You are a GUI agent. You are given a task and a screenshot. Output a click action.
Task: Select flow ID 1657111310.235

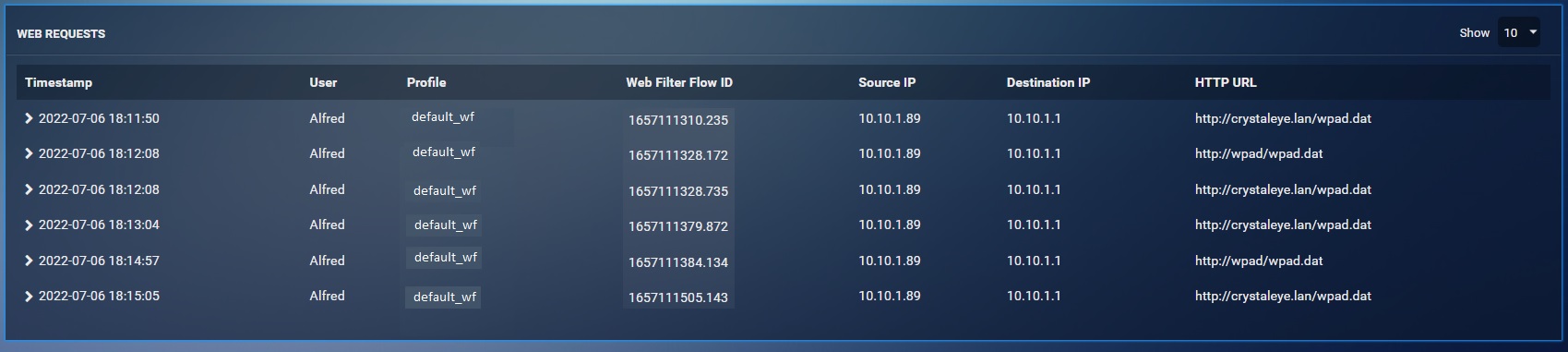pyautogui.click(x=678, y=120)
